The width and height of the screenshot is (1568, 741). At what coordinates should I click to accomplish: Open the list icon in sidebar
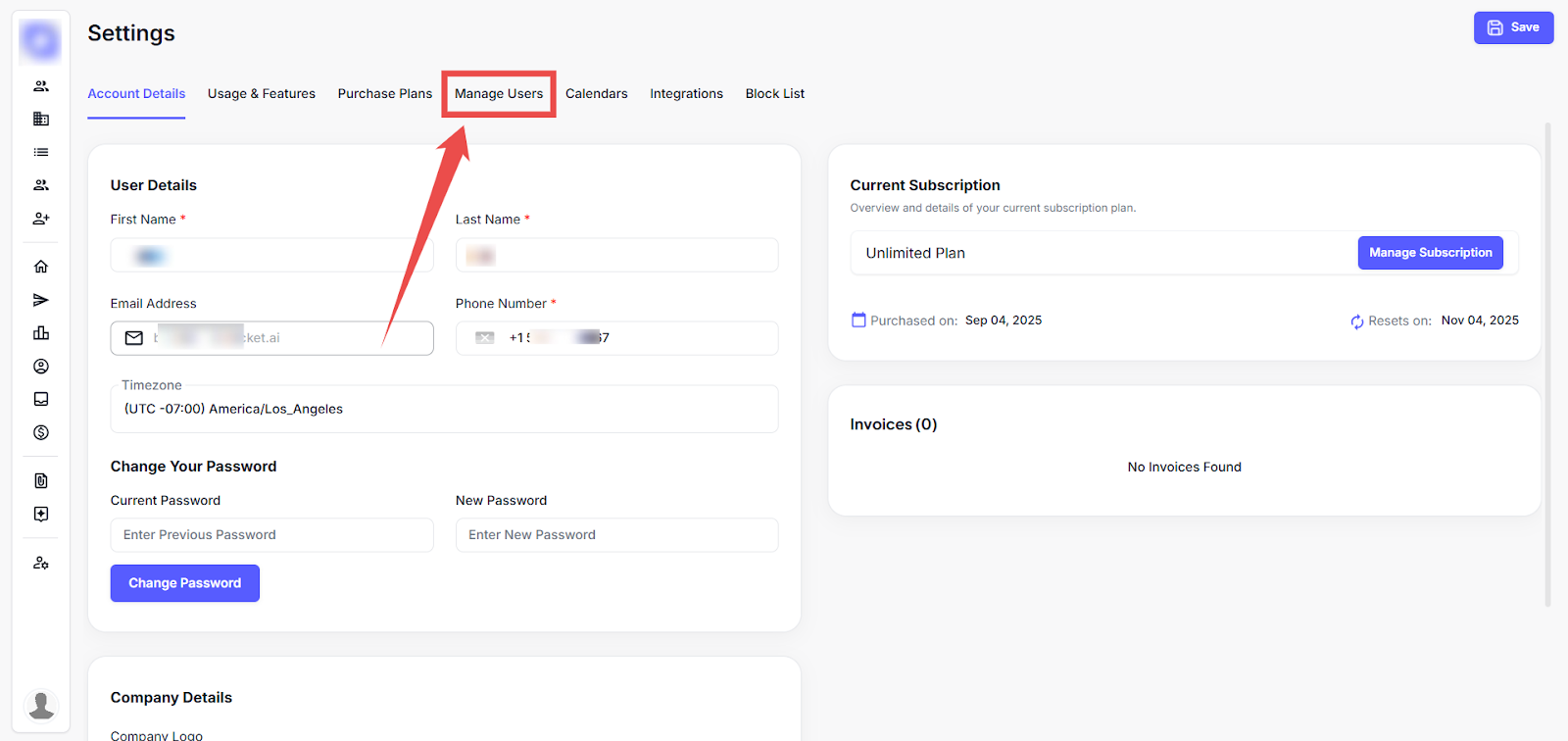pos(41,152)
